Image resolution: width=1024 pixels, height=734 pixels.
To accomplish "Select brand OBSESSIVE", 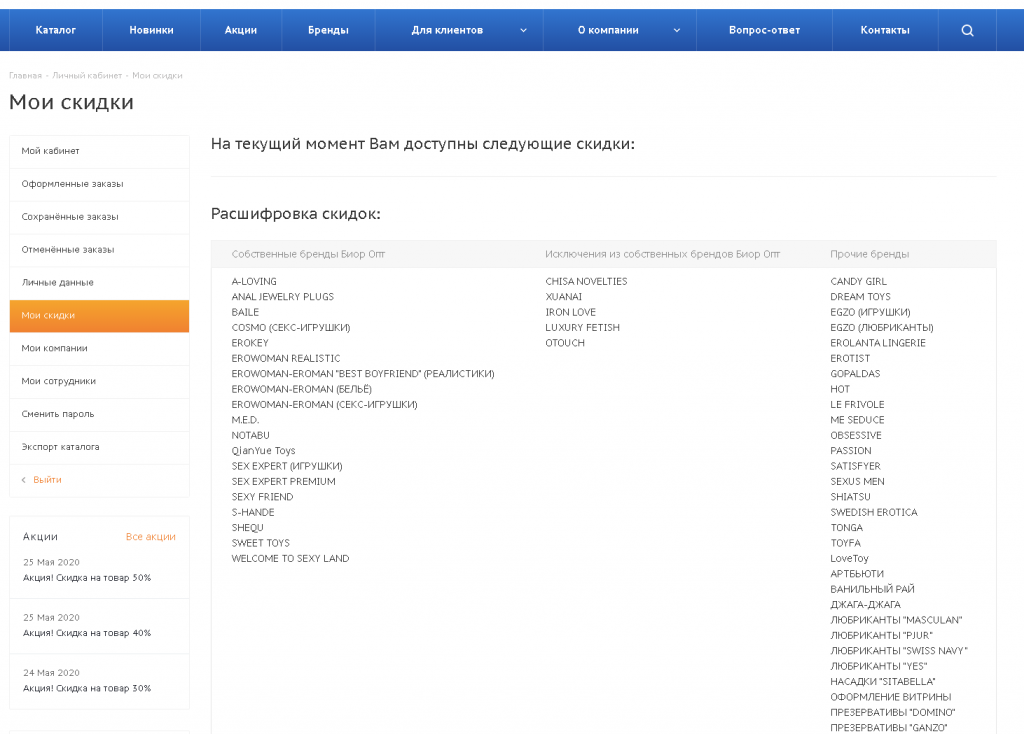I will click(856, 436).
